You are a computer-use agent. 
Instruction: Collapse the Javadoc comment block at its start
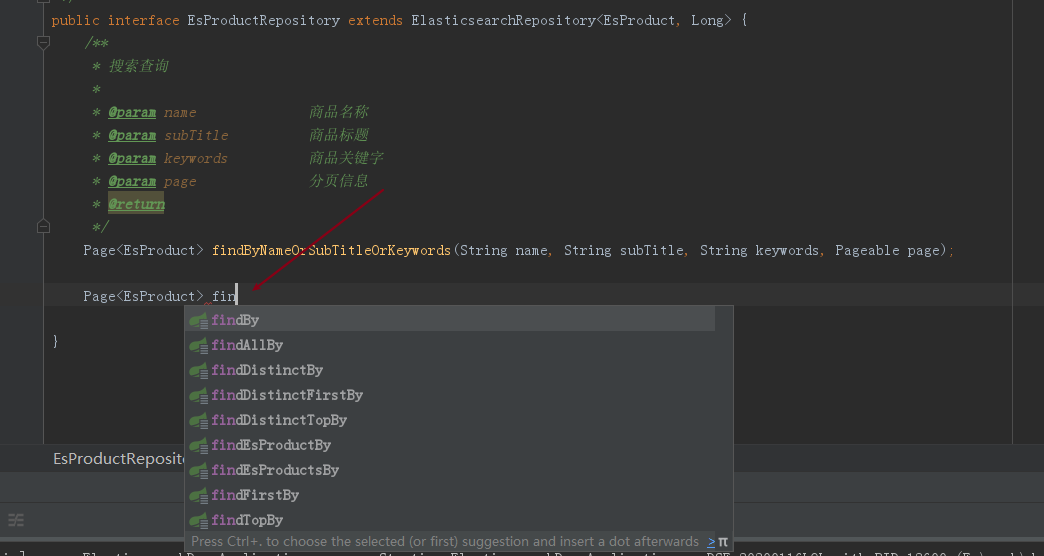[43, 43]
